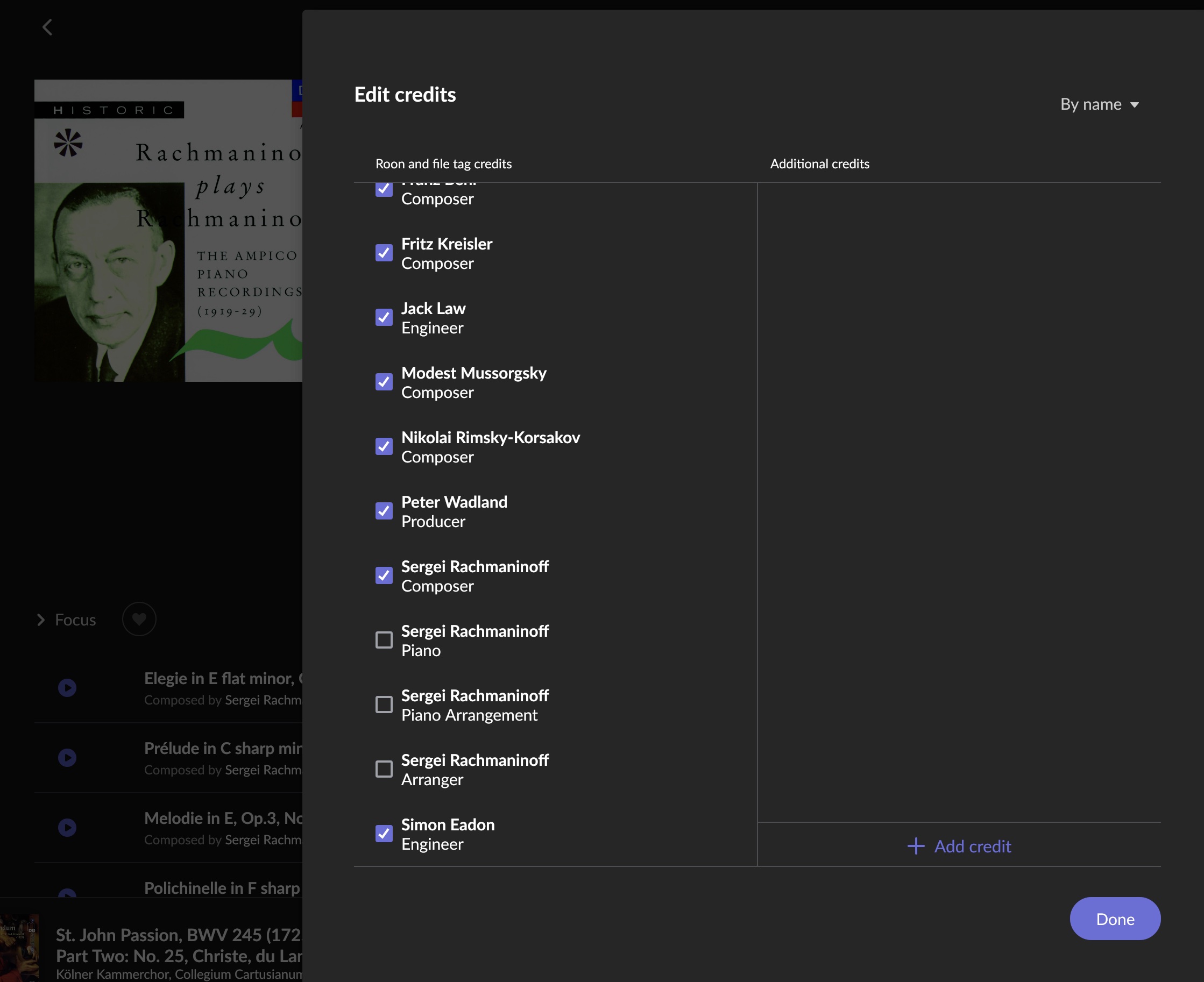Play Melodie in E track
This screenshot has height=982, width=1204.
coord(67,828)
